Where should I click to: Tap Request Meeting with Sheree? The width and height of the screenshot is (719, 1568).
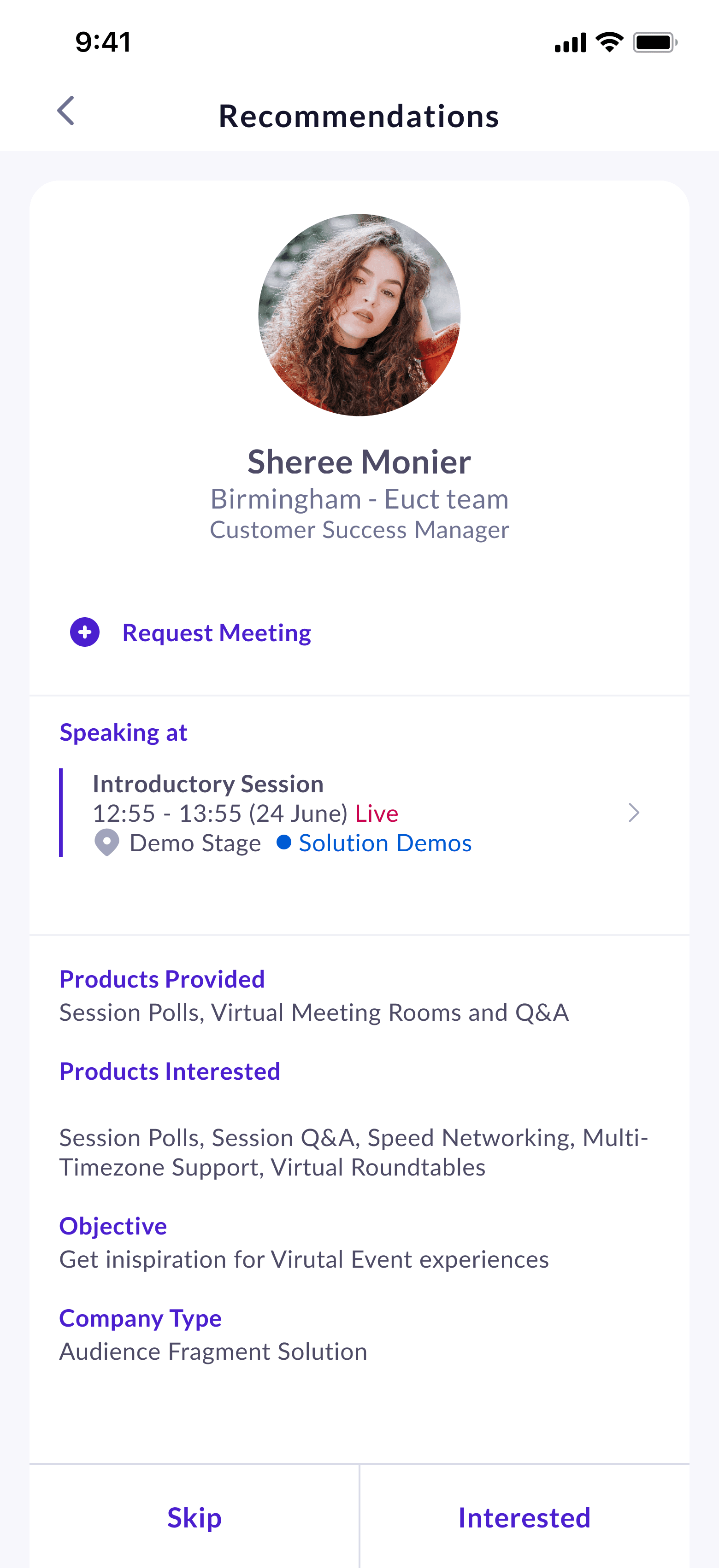click(216, 633)
